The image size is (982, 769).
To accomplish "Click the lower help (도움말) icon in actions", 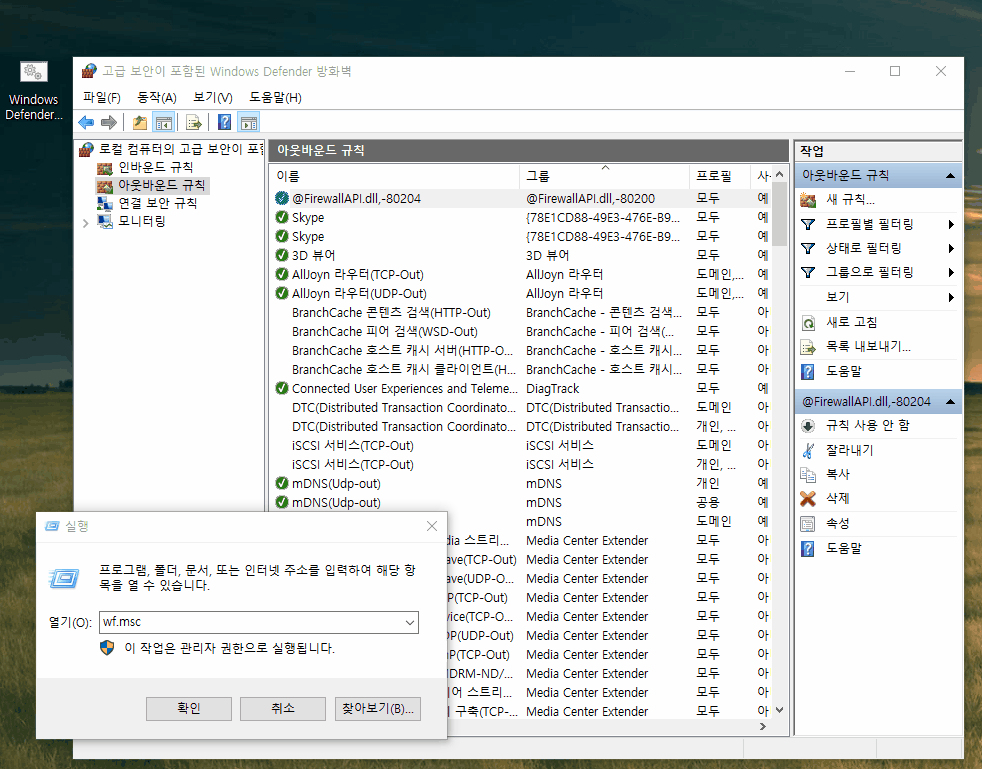I will click(x=809, y=549).
